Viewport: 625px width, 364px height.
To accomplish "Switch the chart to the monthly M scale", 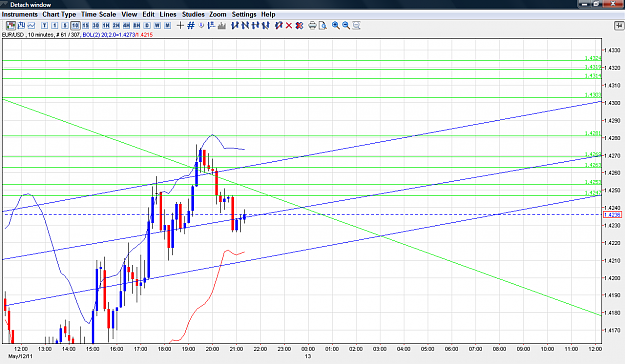I will (167, 26).
